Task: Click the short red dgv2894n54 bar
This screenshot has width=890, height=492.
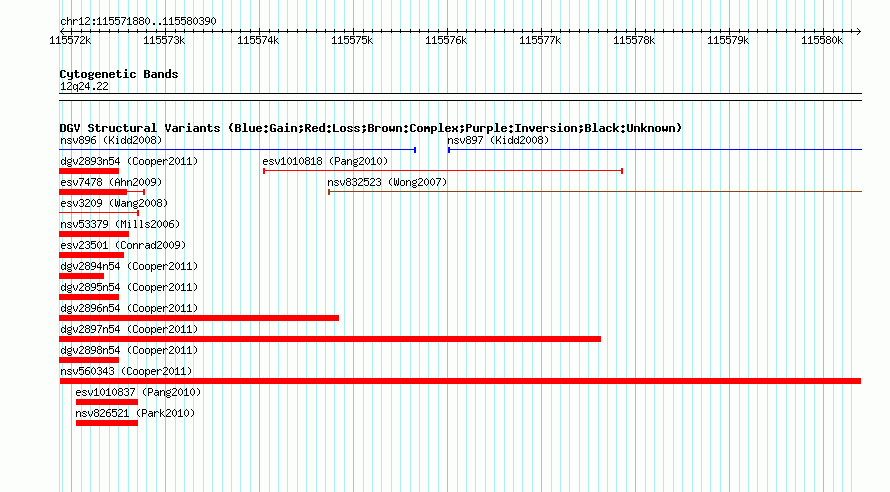Action: pyautogui.click(x=81, y=276)
